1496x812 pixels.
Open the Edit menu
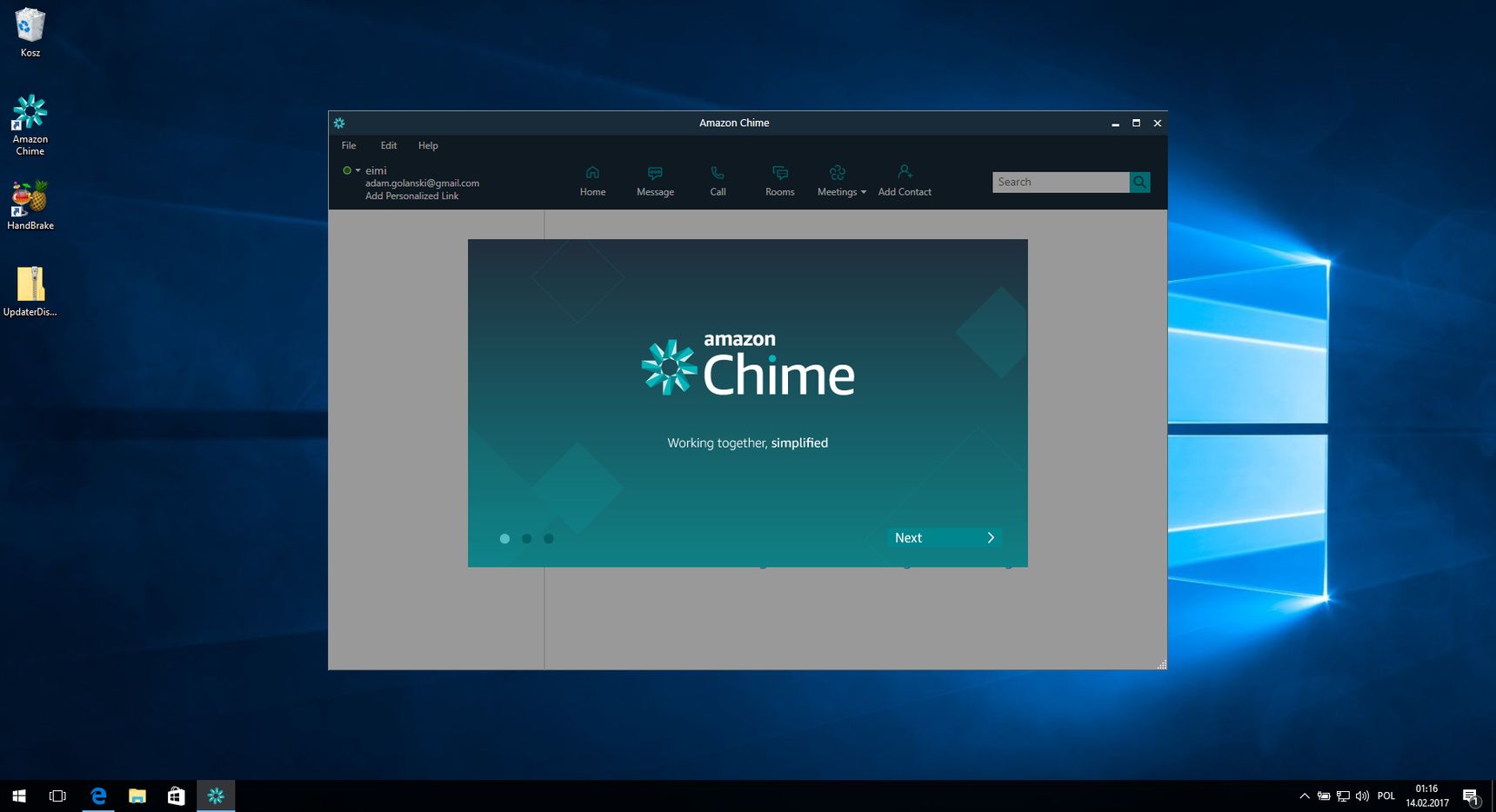[x=389, y=145]
